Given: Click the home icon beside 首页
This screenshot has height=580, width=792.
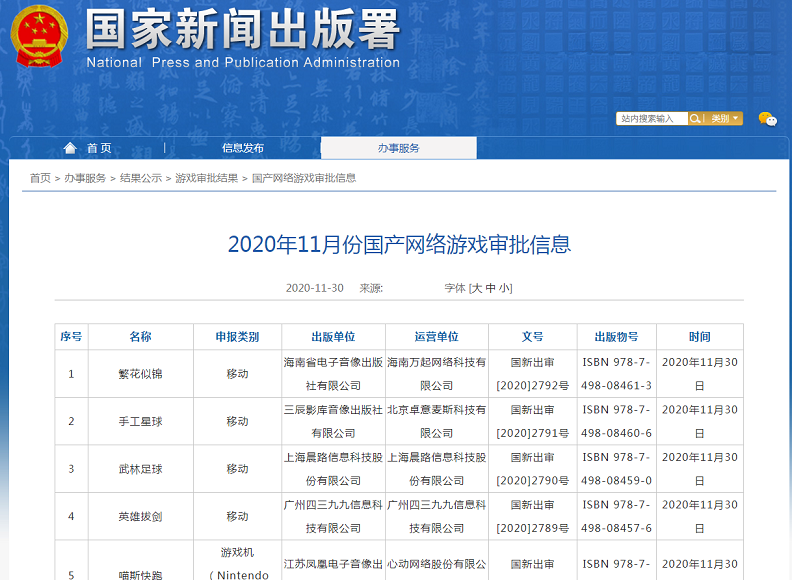Looking at the screenshot, I should coord(70,148).
